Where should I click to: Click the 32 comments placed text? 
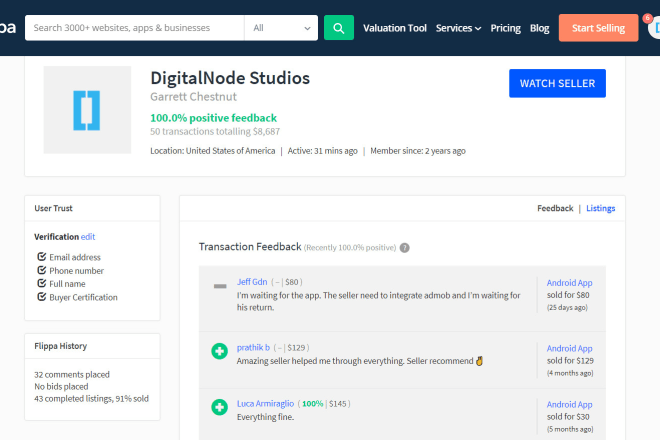[72, 374]
